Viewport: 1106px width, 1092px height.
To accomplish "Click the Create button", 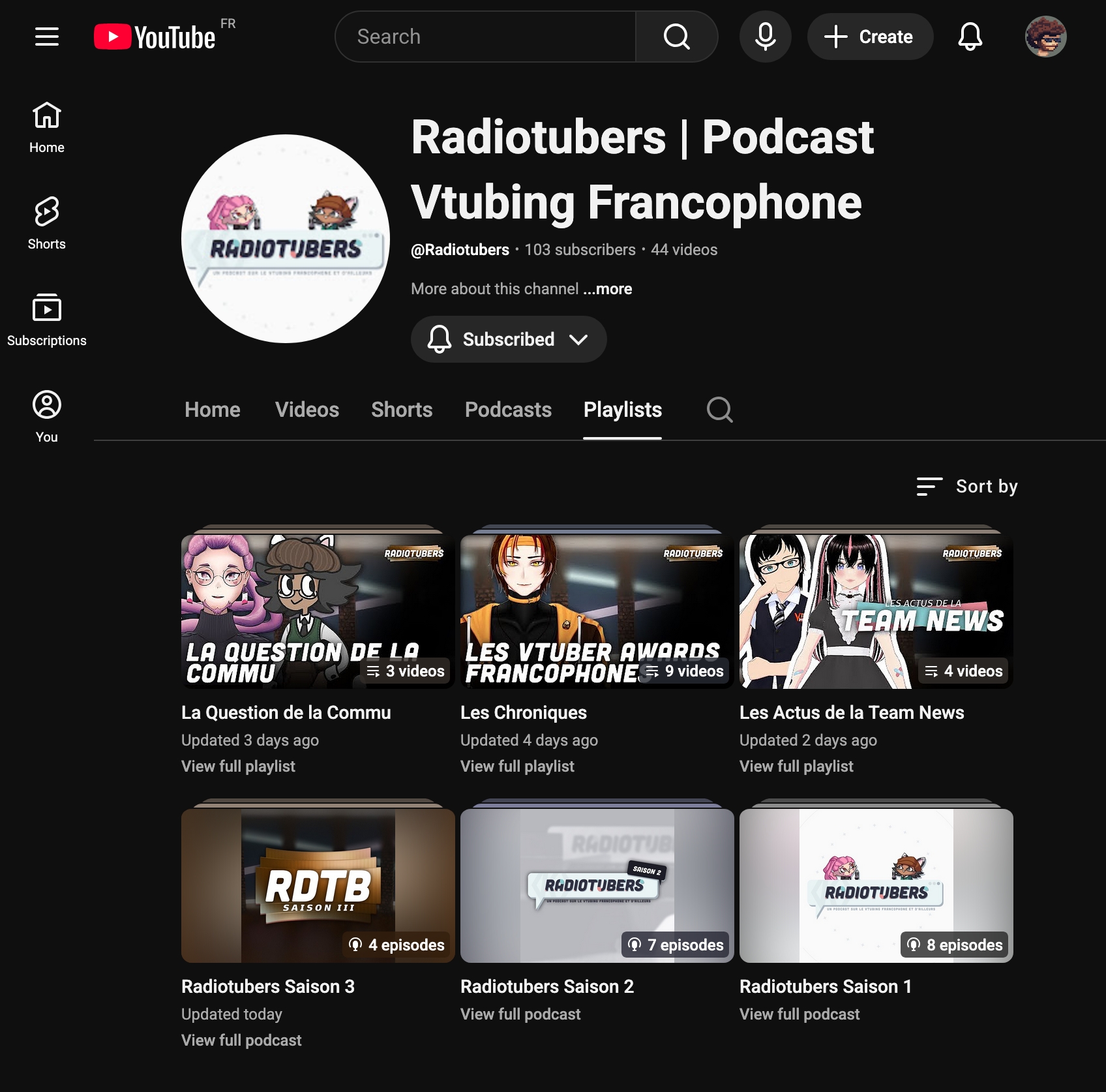I will click(870, 37).
